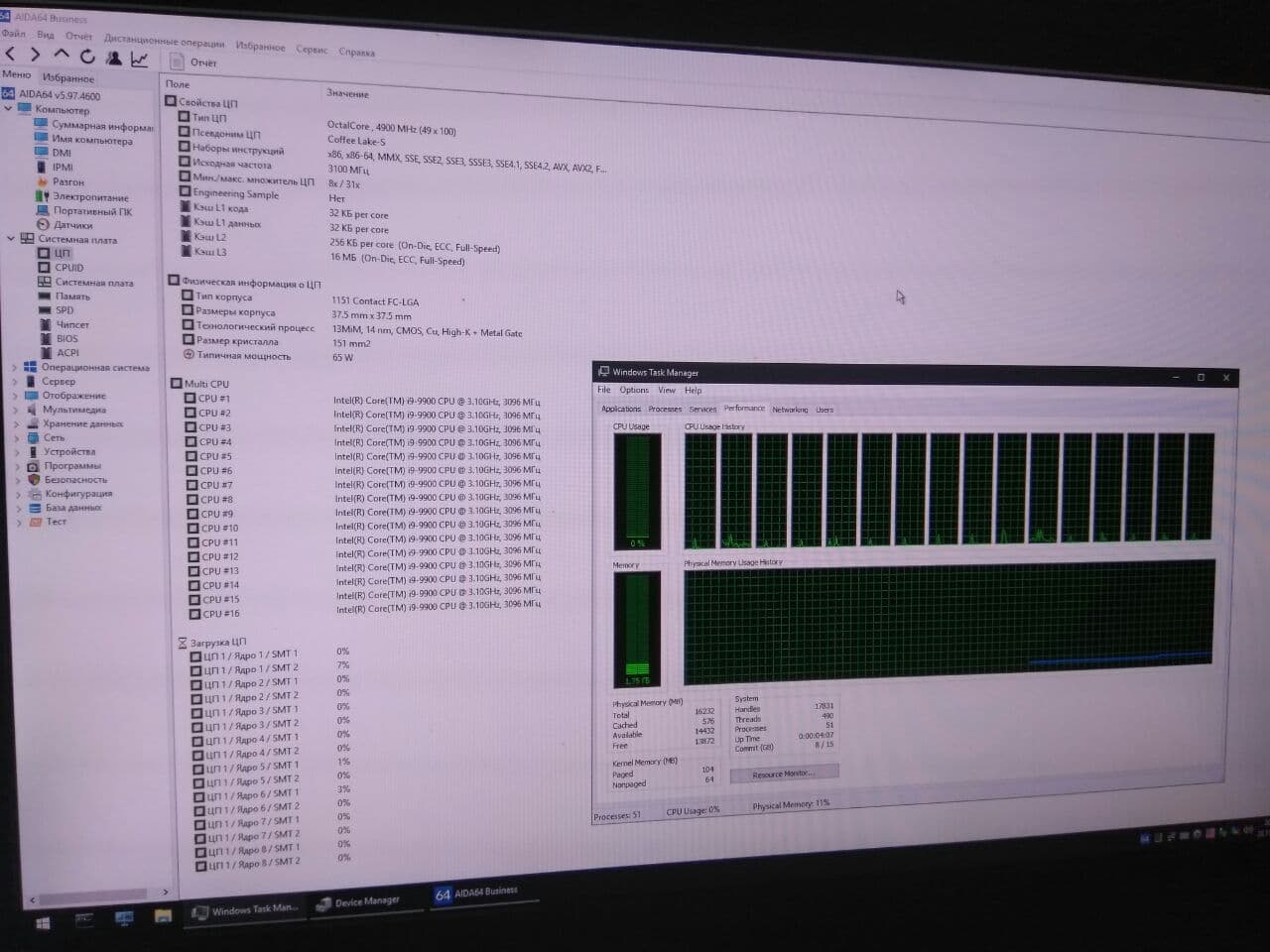Open the Электропитание power item
Screen dimensions: 1270x952
pos(90,196)
